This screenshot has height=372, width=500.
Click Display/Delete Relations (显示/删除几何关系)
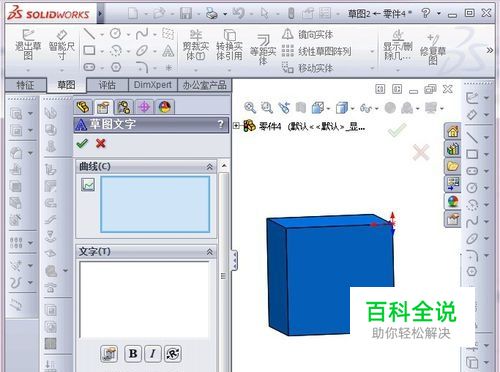tap(398, 45)
